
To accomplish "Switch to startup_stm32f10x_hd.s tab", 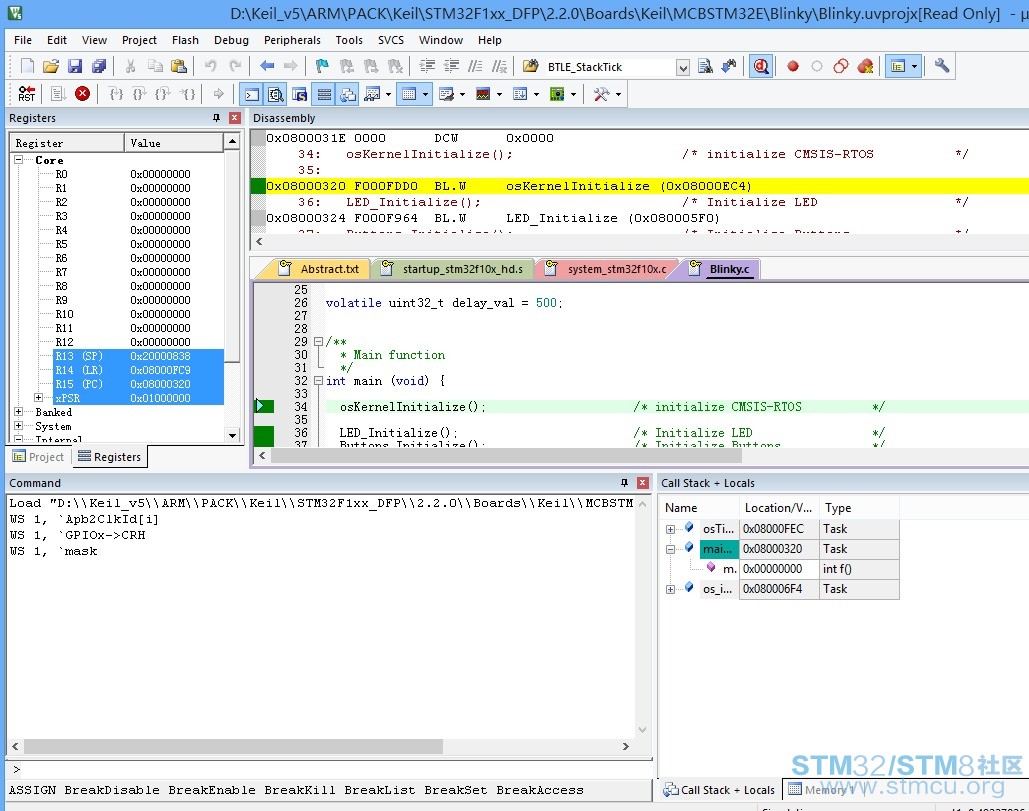I will (454, 269).
